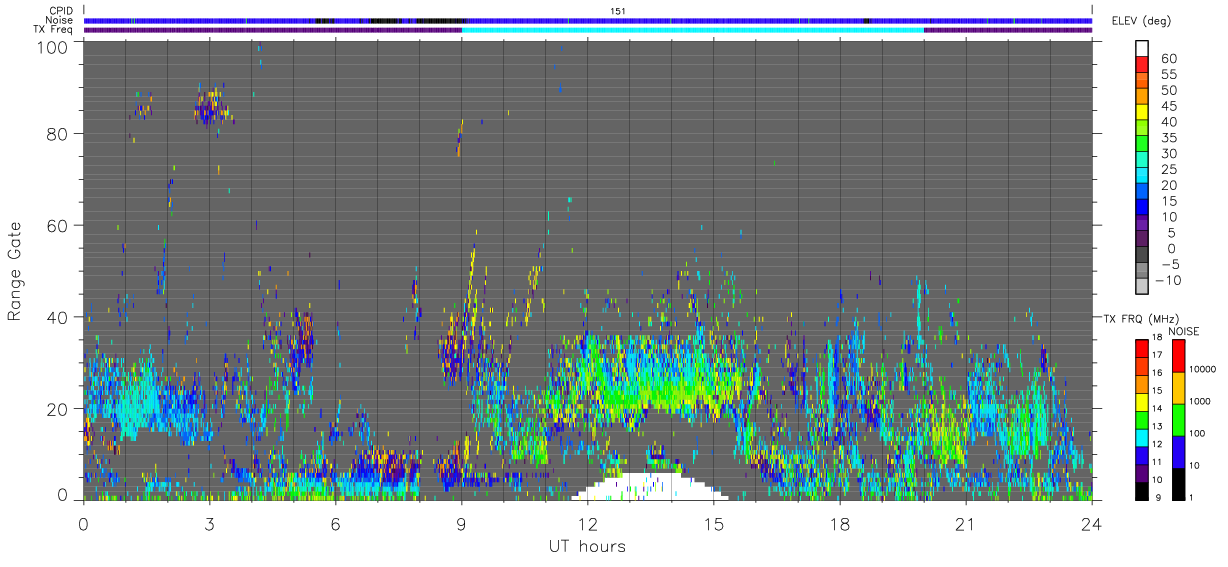Select the red 18 MHz frequency swatch
Viewport: 1228px width, 567px height.
[x=1142, y=349]
